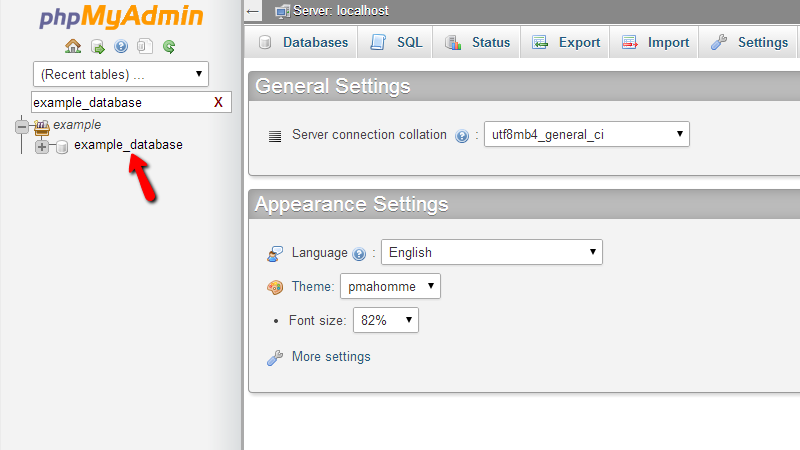
Task: Open the phpMyAdmin documentation help icon
Action: tap(121, 47)
